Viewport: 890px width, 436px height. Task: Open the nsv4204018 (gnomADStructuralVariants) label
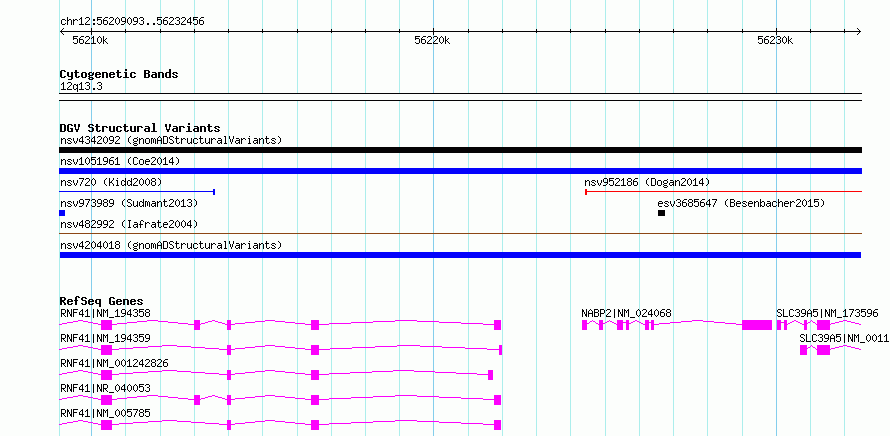(171, 245)
